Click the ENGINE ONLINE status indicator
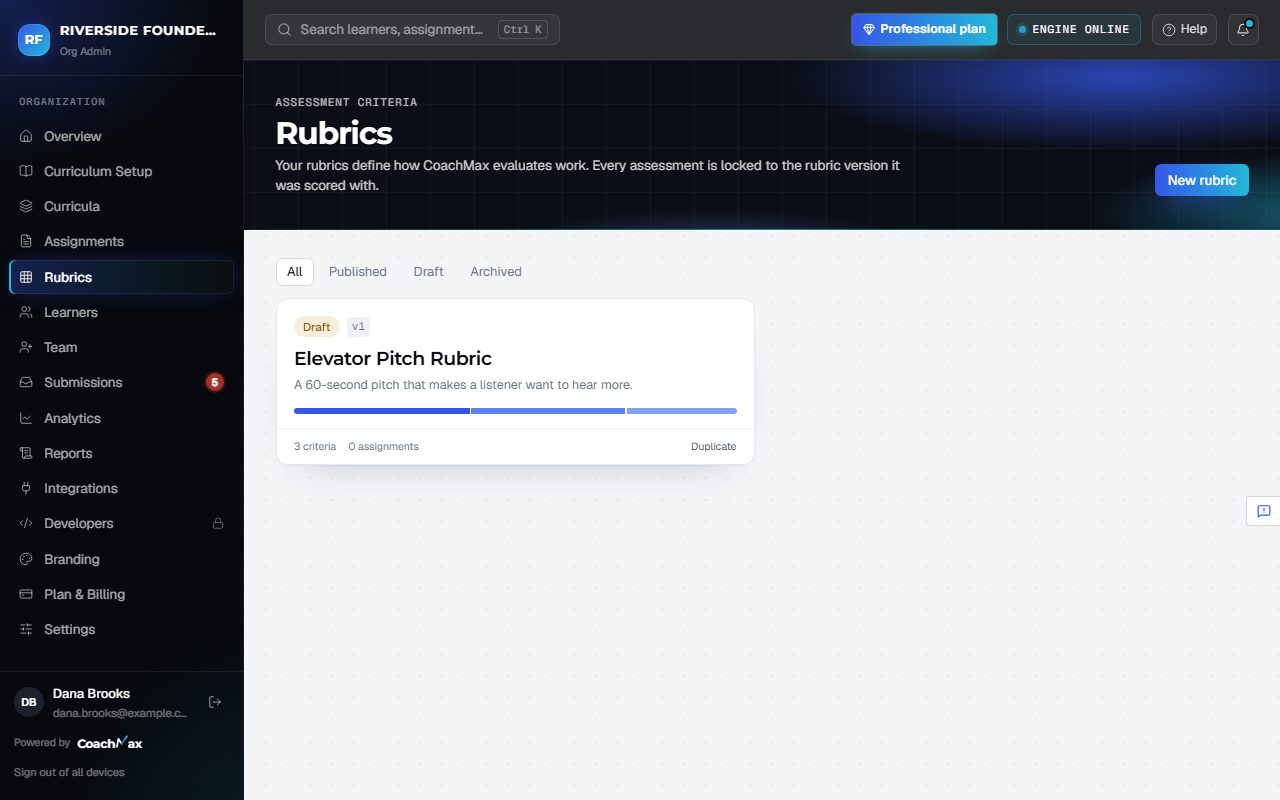This screenshot has width=1280, height=800. coord(1074,29)
